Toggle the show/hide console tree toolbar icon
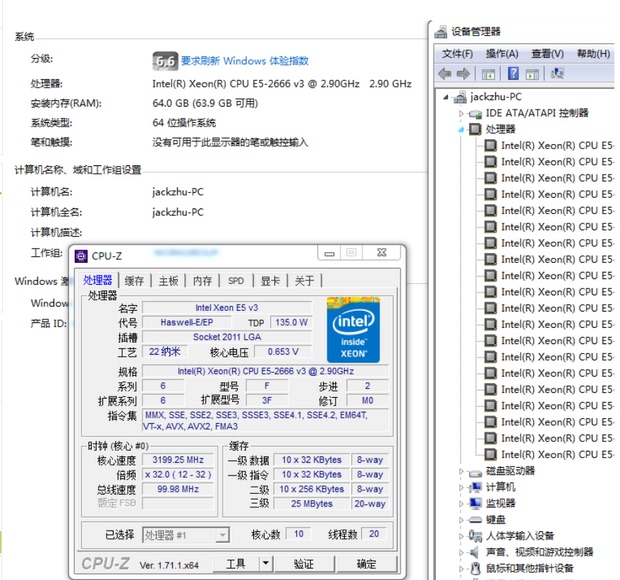The width and height of the screenshot is (620, 580). 488,74
